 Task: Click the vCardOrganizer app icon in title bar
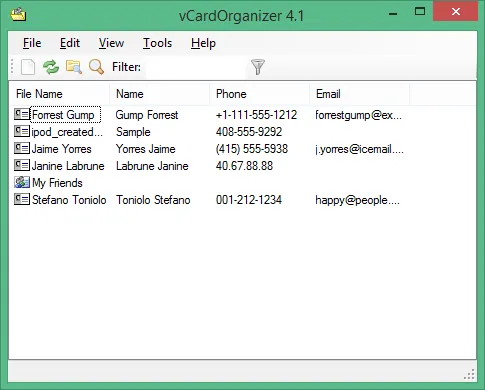click(x=18, y=14)
